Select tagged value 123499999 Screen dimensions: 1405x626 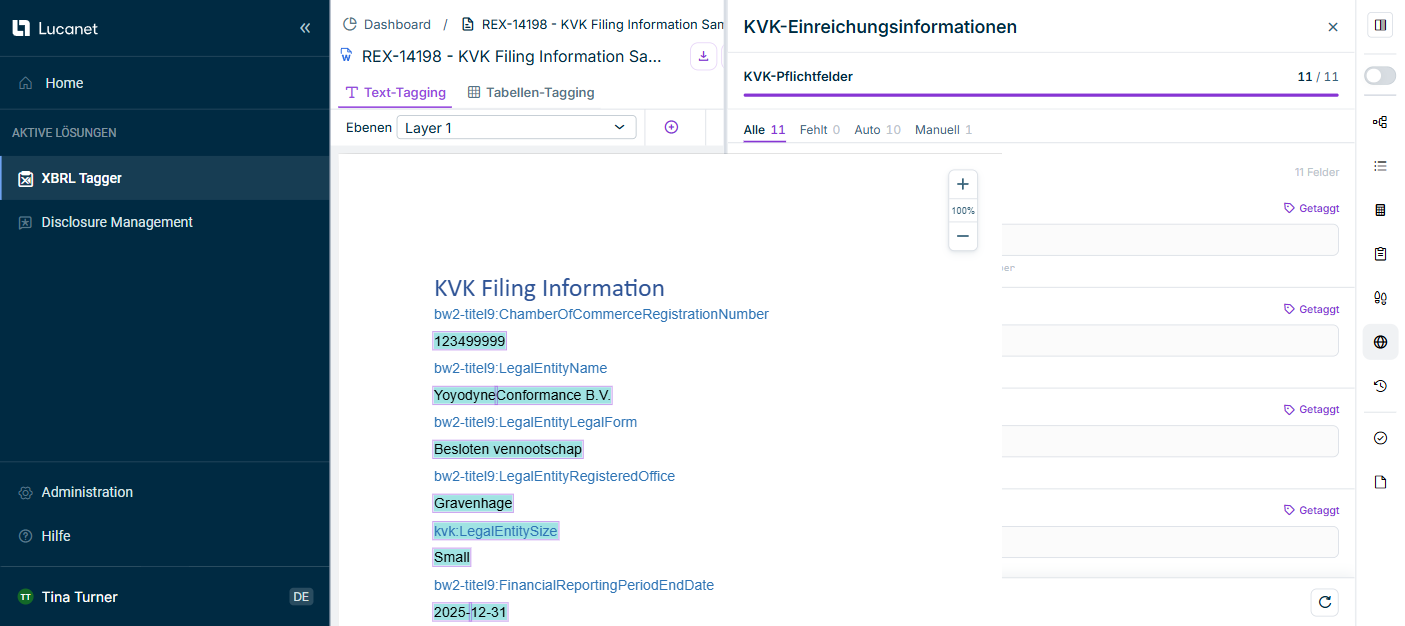470,341
